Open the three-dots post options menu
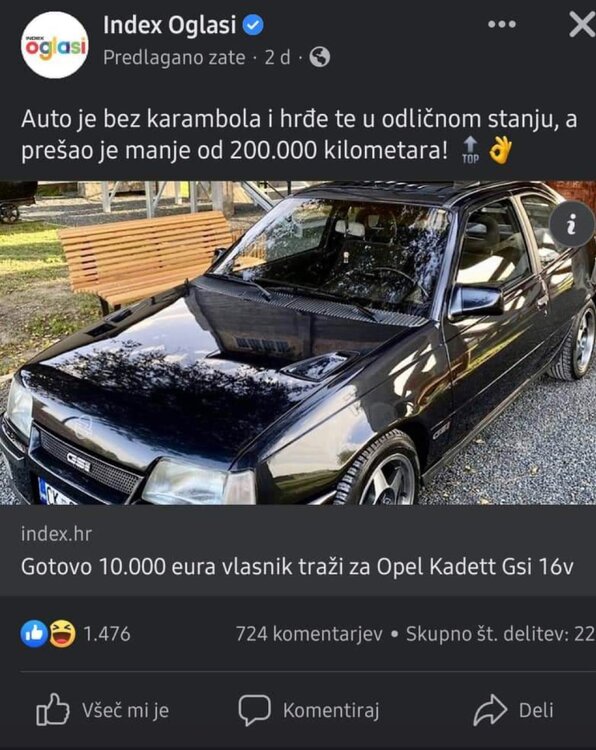 coord(502,24)
